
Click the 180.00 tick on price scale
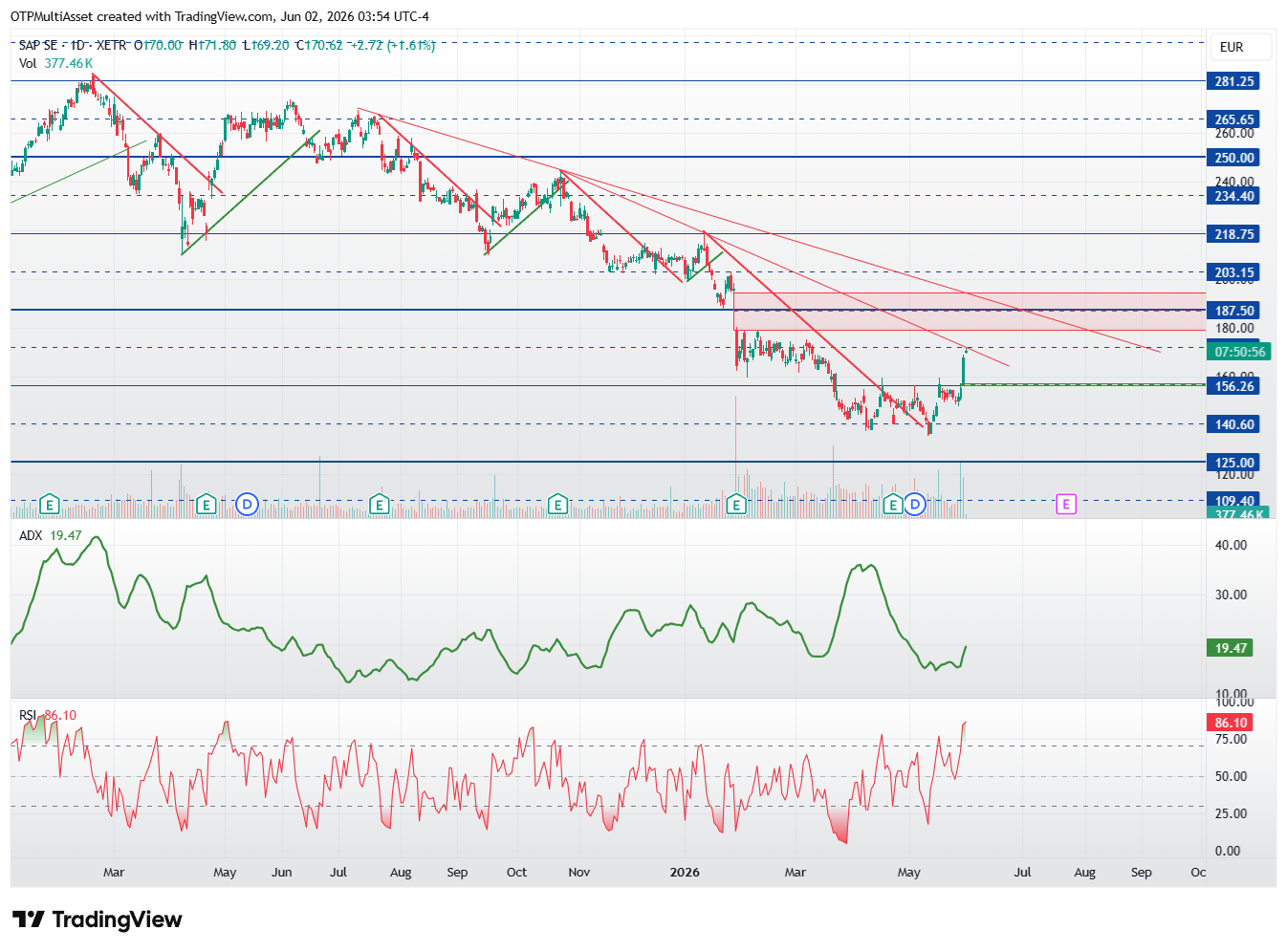point(1234,328)
